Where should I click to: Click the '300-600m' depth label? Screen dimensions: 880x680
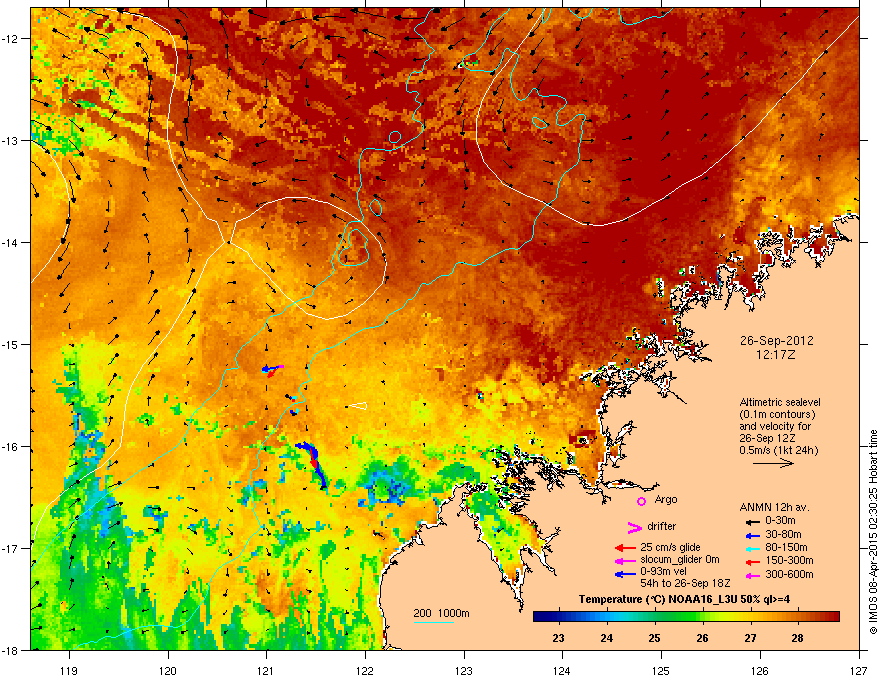click(x=789, y=574)
